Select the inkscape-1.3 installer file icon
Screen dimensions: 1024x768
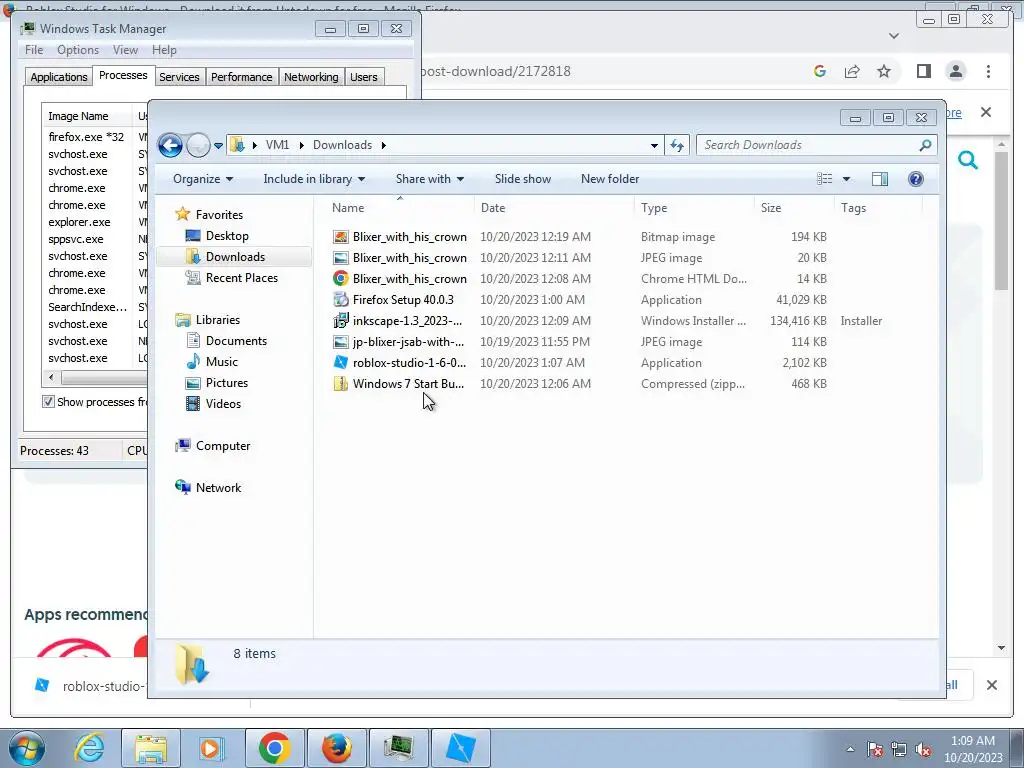tap(340, 321)
